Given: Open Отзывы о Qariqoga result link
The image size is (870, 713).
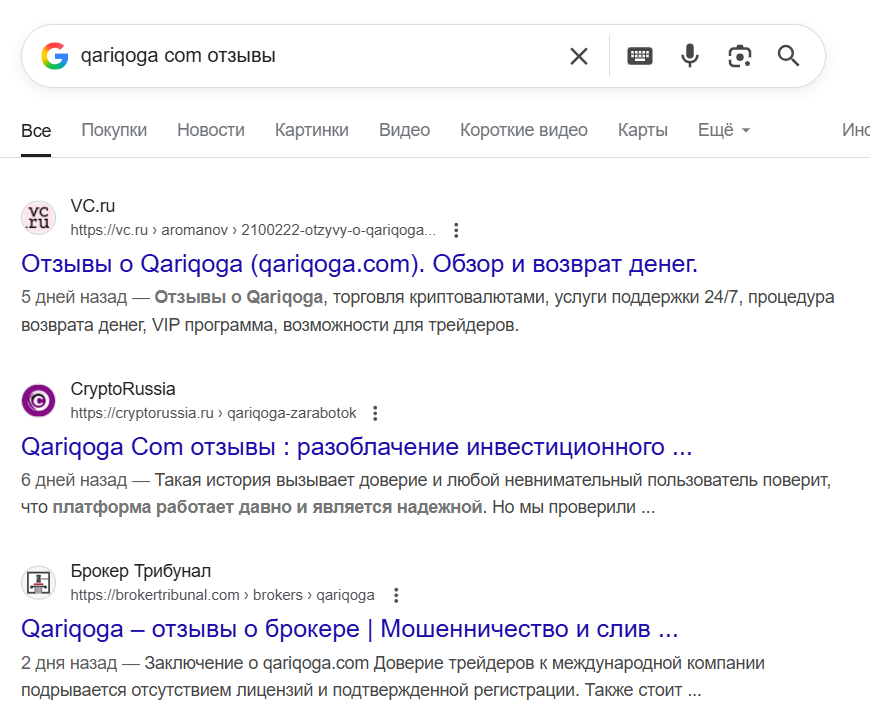Looking at the screenshot, I should pyautogui.click(x=360, y=264).
